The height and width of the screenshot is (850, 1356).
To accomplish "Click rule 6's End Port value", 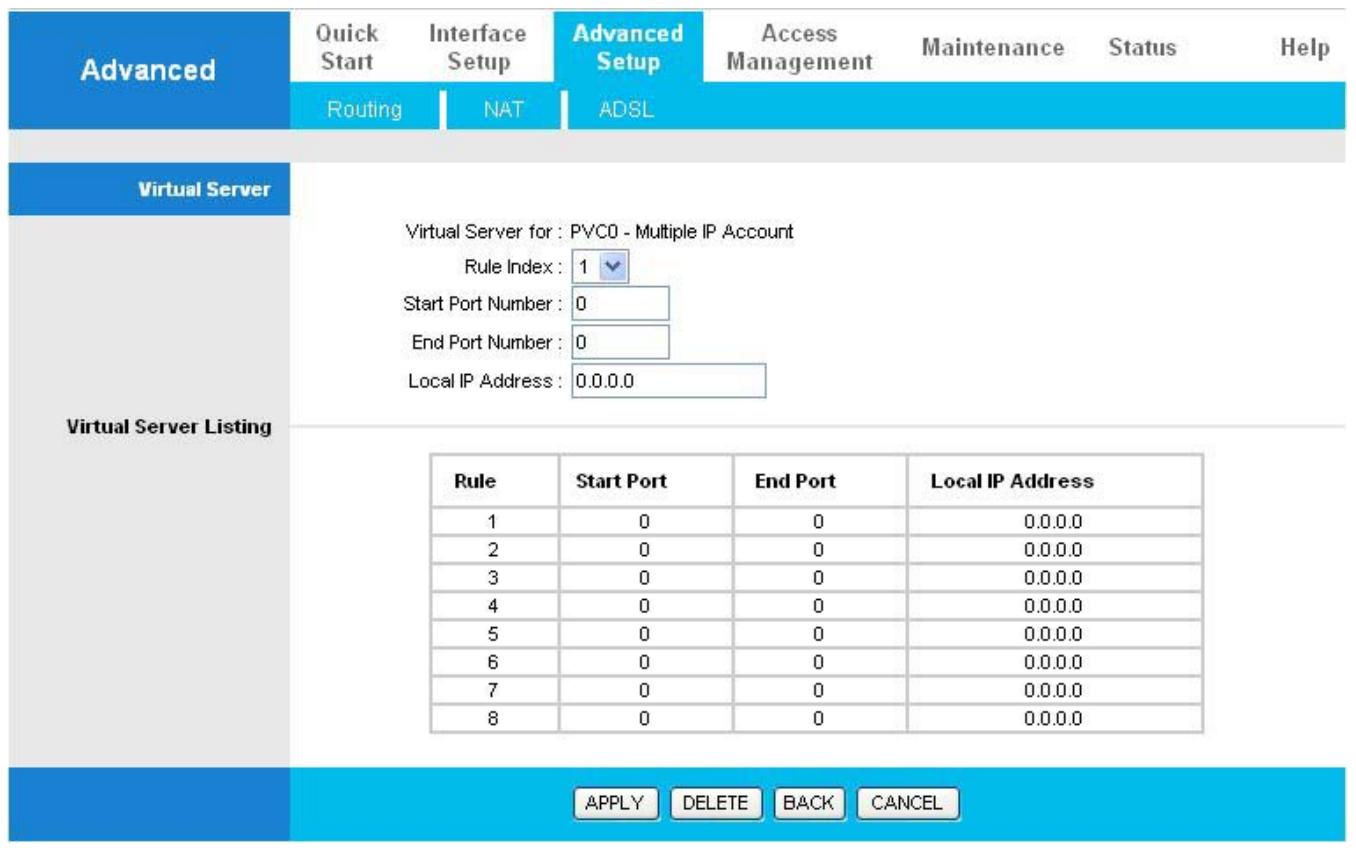I will click(820, 661).
